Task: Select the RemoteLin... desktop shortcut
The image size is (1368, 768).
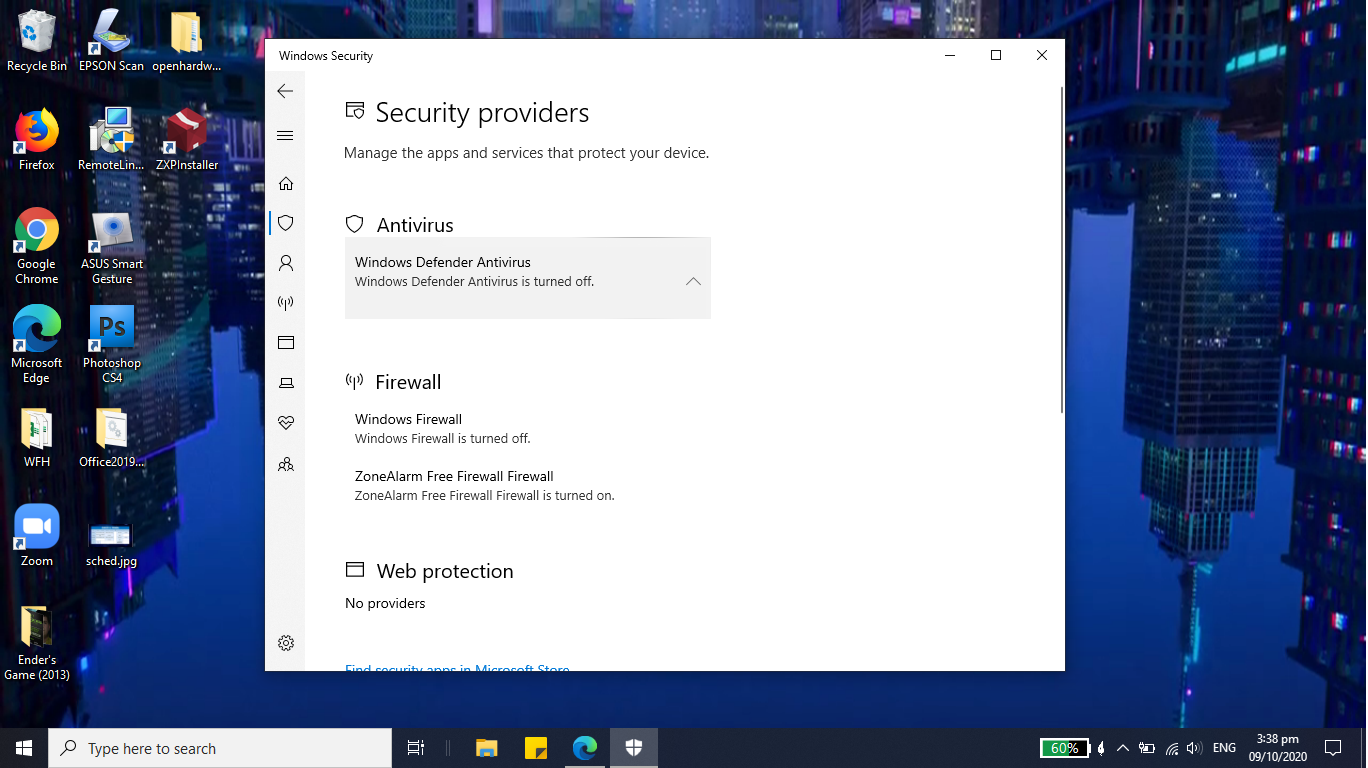Action: 112,140
